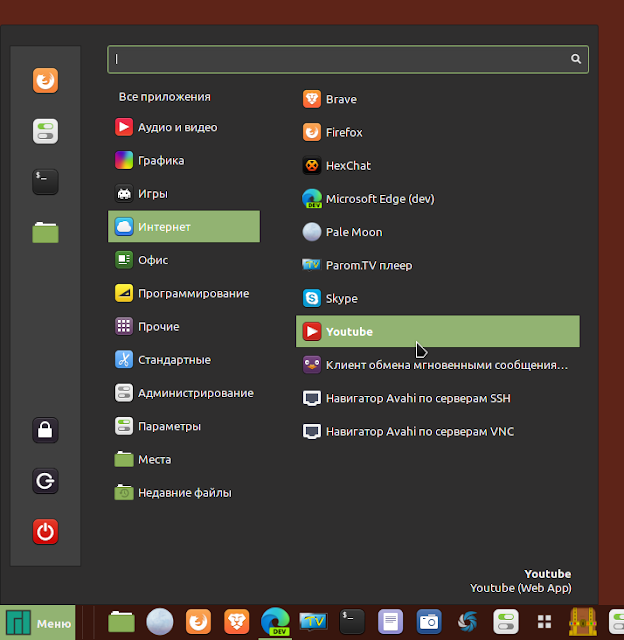Switch to Microsoft Edge dev on the panel
Image resolution: width=624 pixels, height=640 pixels.
[x=275, y=622]
